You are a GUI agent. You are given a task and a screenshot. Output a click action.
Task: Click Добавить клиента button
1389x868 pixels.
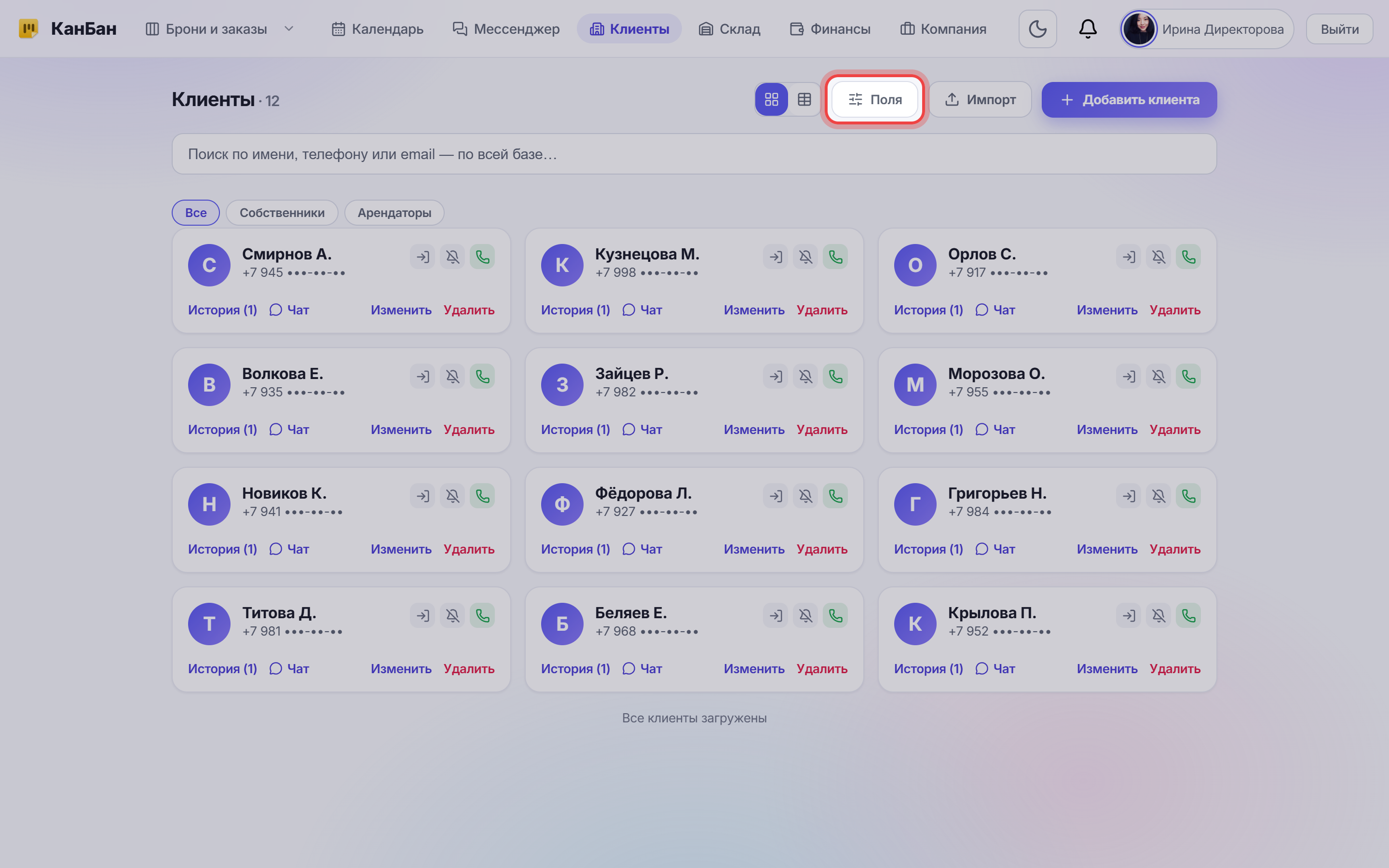click(1129, 99)
